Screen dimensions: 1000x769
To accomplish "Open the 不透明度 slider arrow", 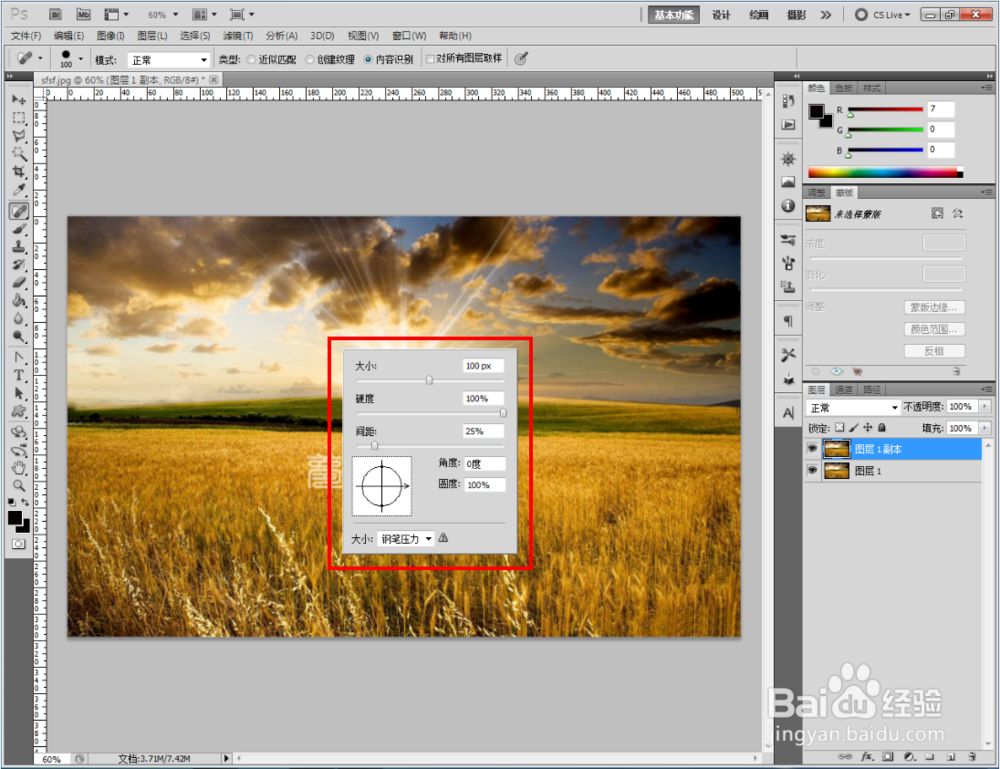I will (985, 406).
